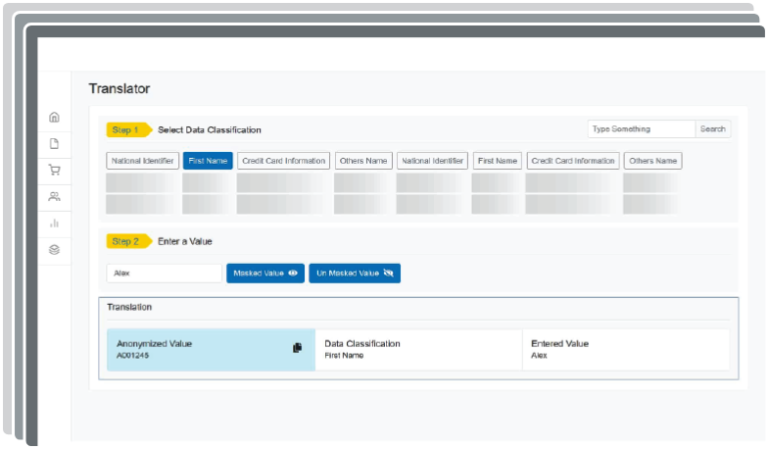Open the shopping cart sidebar icon
The width and height of the screenshot is (768, 449).
coord(54,170)
